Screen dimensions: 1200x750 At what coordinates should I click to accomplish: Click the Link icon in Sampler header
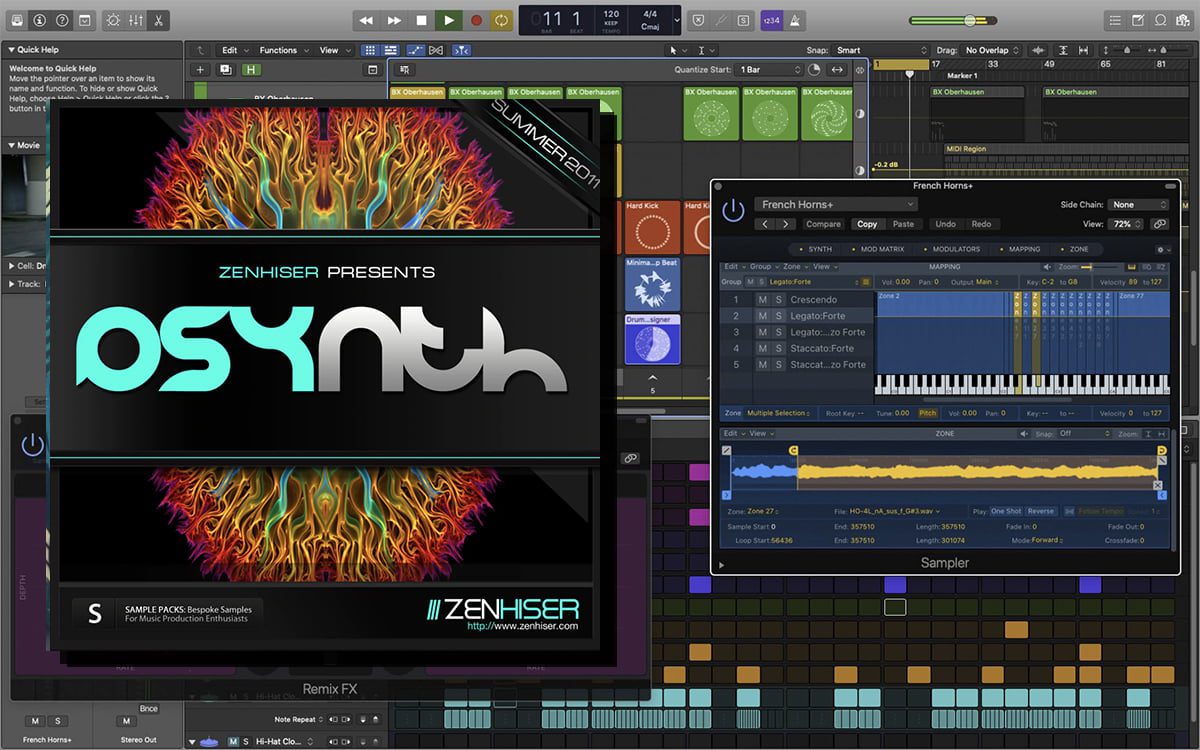coord(1160,224)
